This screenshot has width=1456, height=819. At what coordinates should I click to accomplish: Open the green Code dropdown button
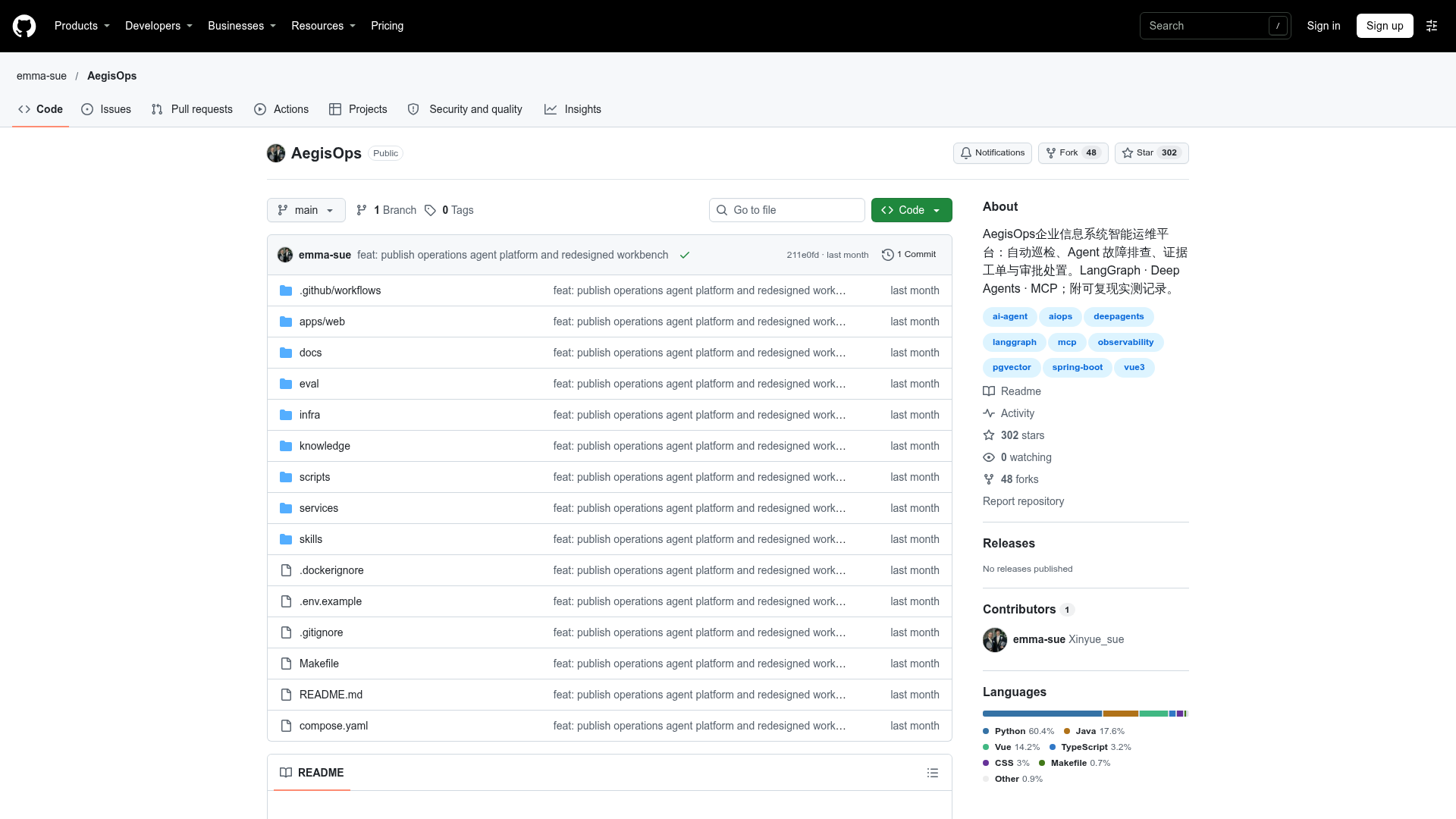tap(912, 210)
